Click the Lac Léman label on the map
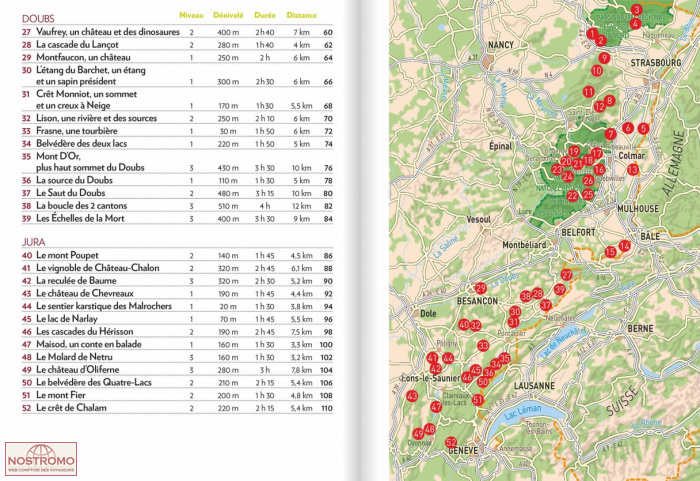This screenshot has width=700, height=481. (x=523, y=411)
